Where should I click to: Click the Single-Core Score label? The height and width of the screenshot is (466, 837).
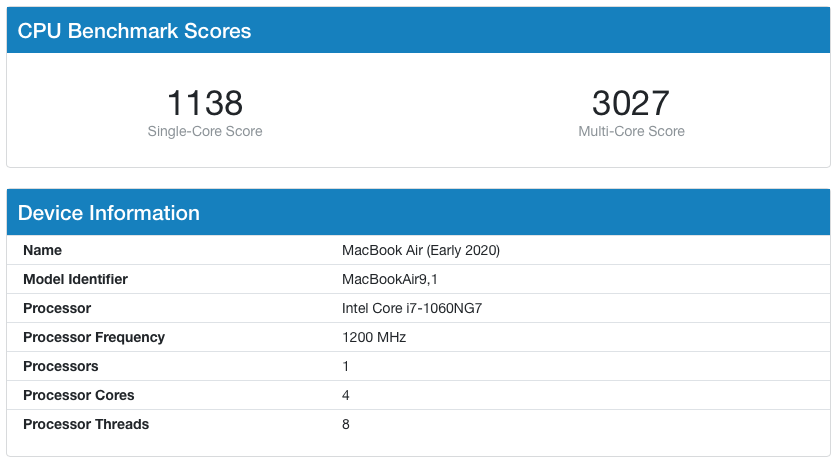(x=205, y=131)
